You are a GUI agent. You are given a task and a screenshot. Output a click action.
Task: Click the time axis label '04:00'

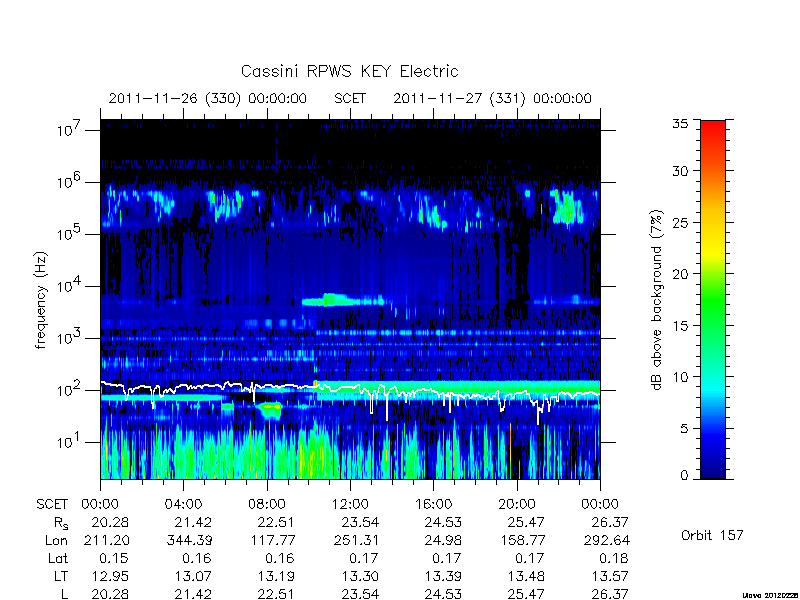[x=183, y=504]
